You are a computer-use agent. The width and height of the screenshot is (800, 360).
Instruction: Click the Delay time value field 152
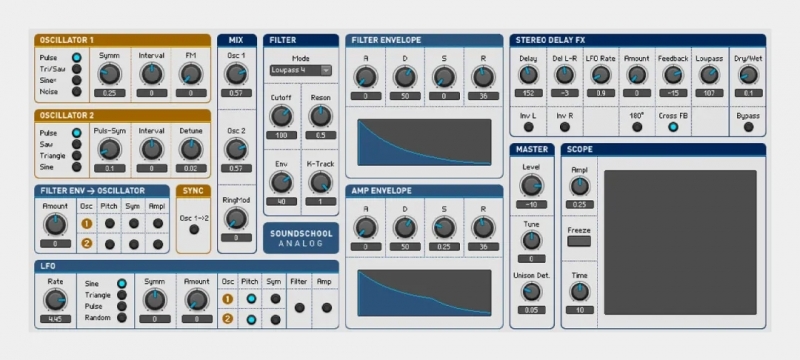(x=529, y=93)
